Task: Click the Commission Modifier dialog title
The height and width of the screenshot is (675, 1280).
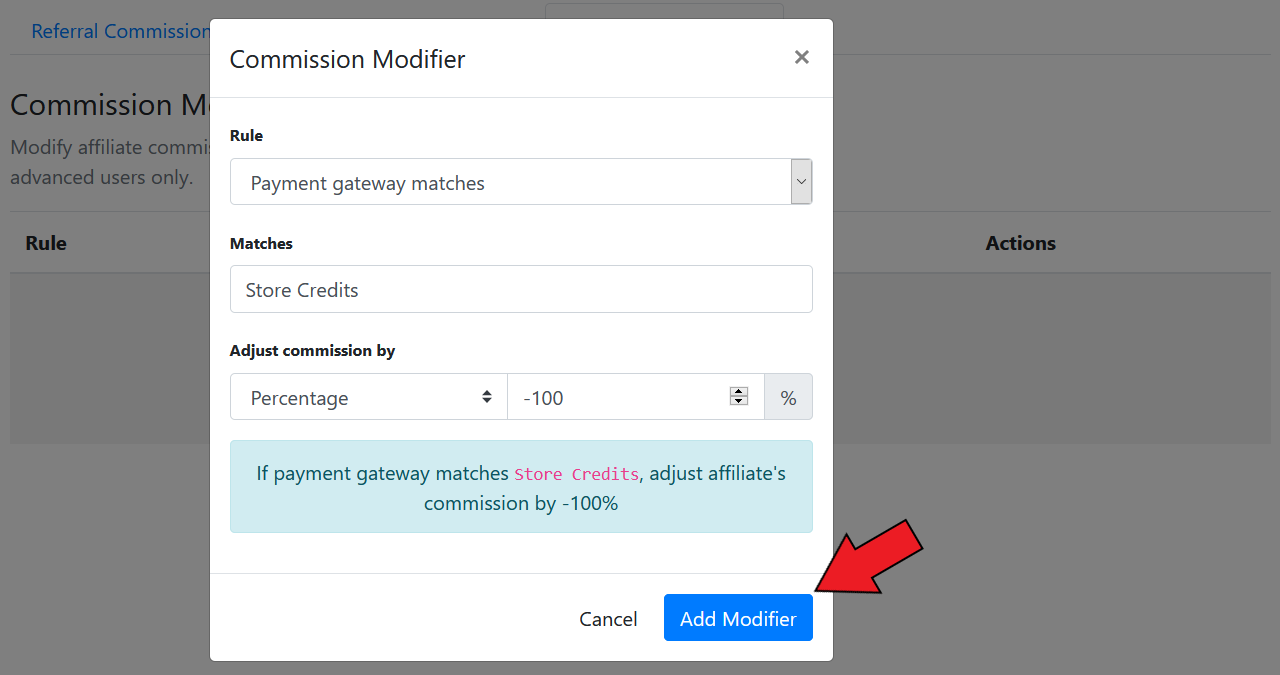Action: pyautogui.click(x=347, y=59)
